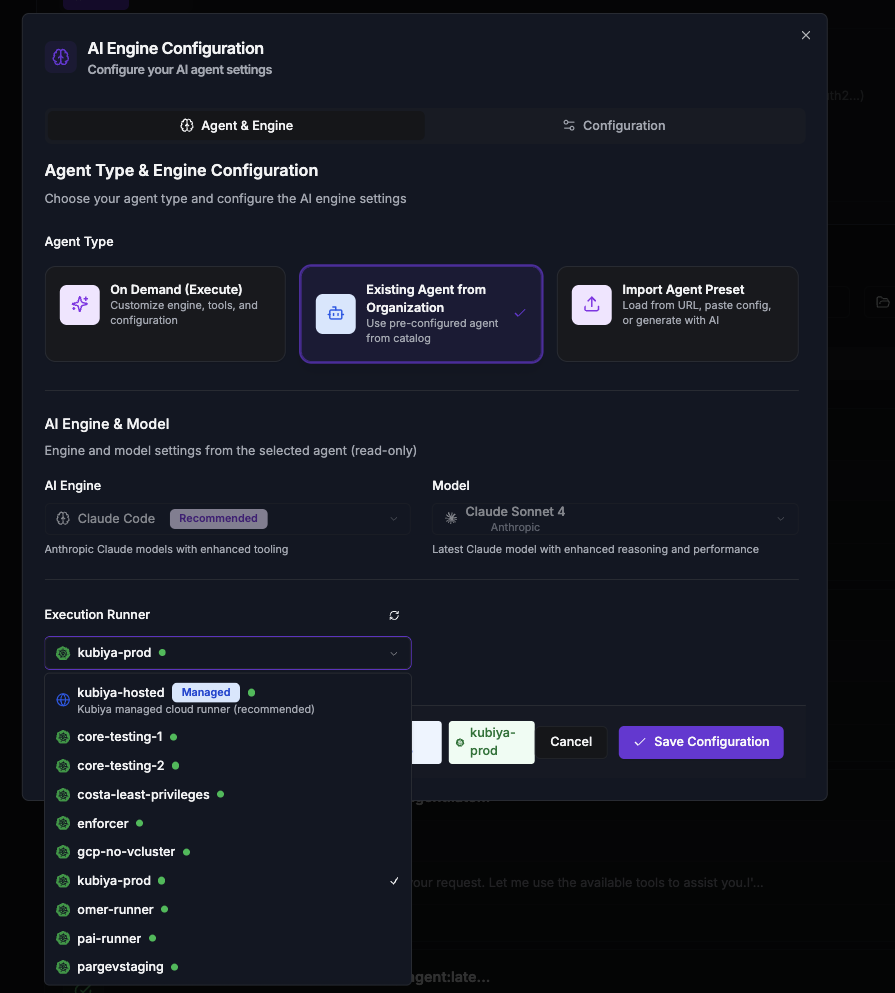The width and height of the screenshot is (895, 993).
Task: Click the globe icon beside kubiya-hosted
Action: pyautogui.click(x=63, y=700)
